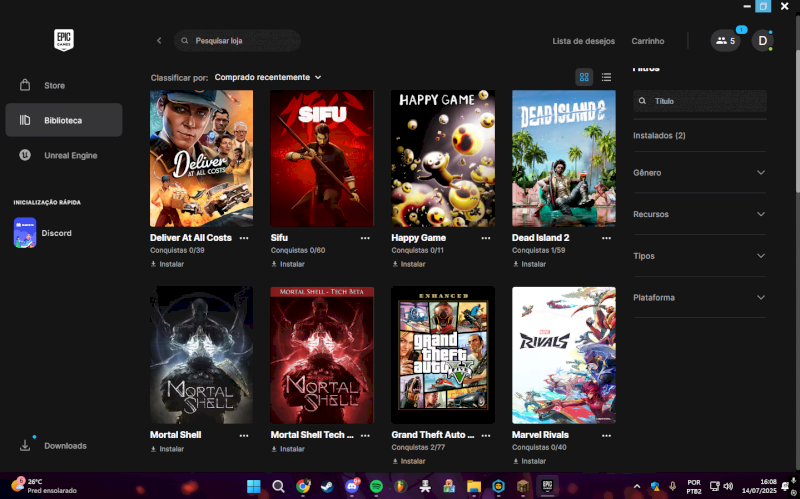800x499 pixels.
Task: Click the Grand Theft Auto V cover thumbnail
Action: 443,356
